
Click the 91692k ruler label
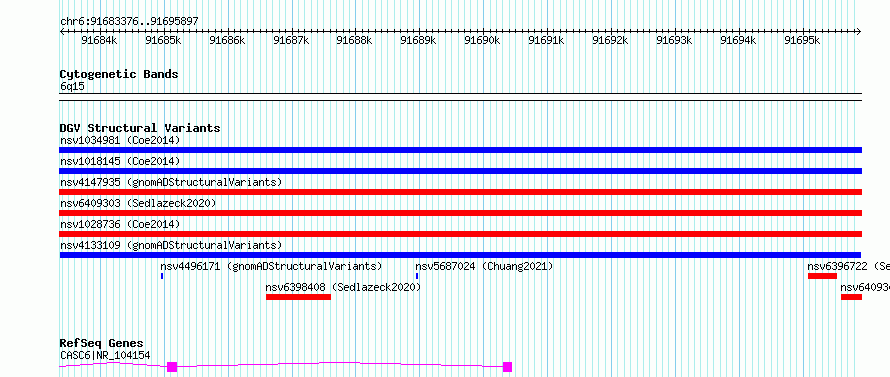pos(610,40)
